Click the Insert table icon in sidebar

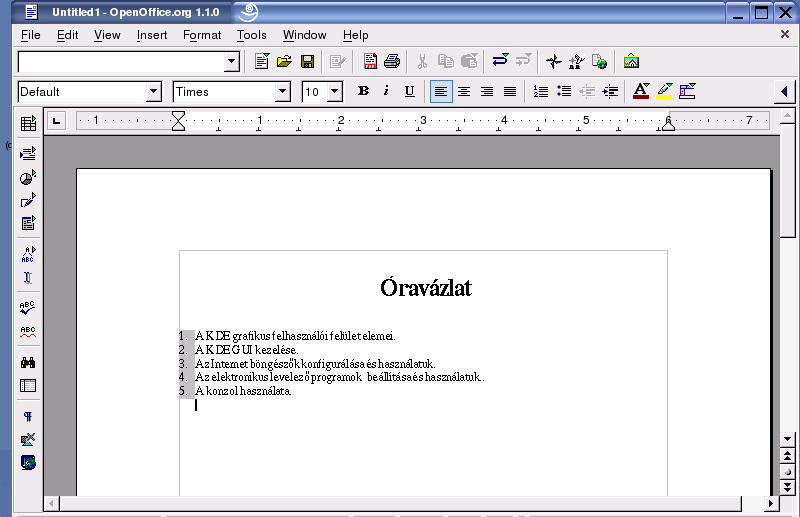click(28, 123)
